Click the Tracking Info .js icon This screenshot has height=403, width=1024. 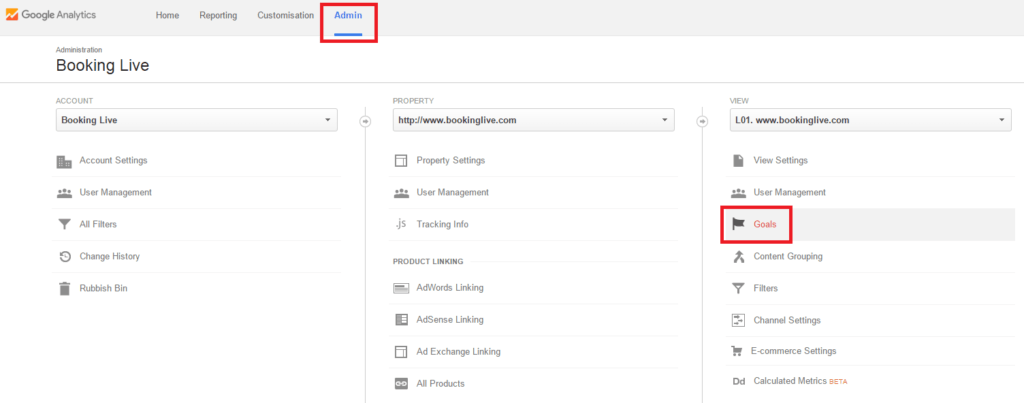point(401,225)
